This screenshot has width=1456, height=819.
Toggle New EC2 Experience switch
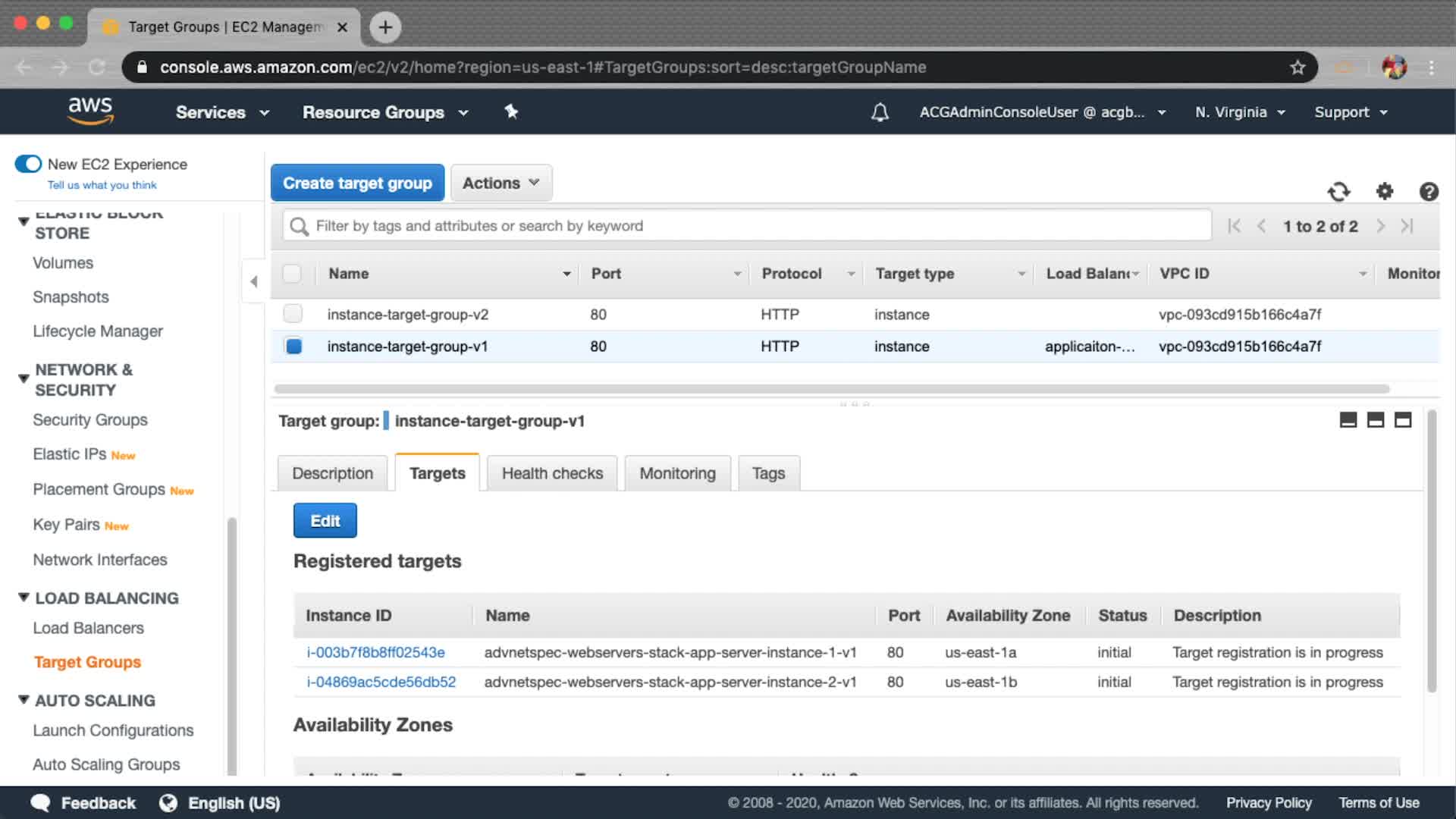pos(29,164)
